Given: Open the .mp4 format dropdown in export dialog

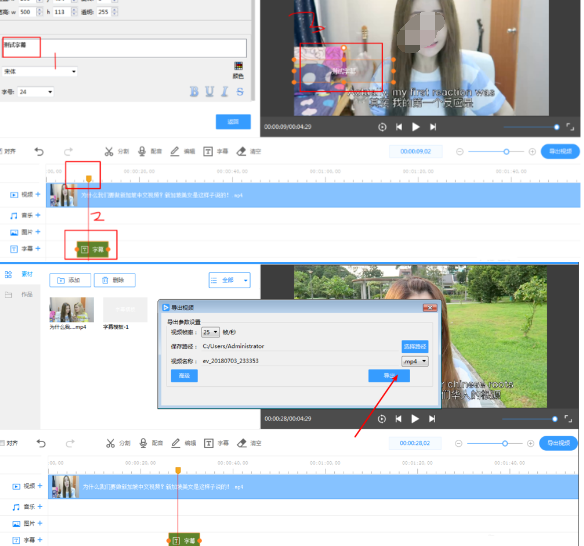Looking at the screenshot, I should [x=415, y=361].
